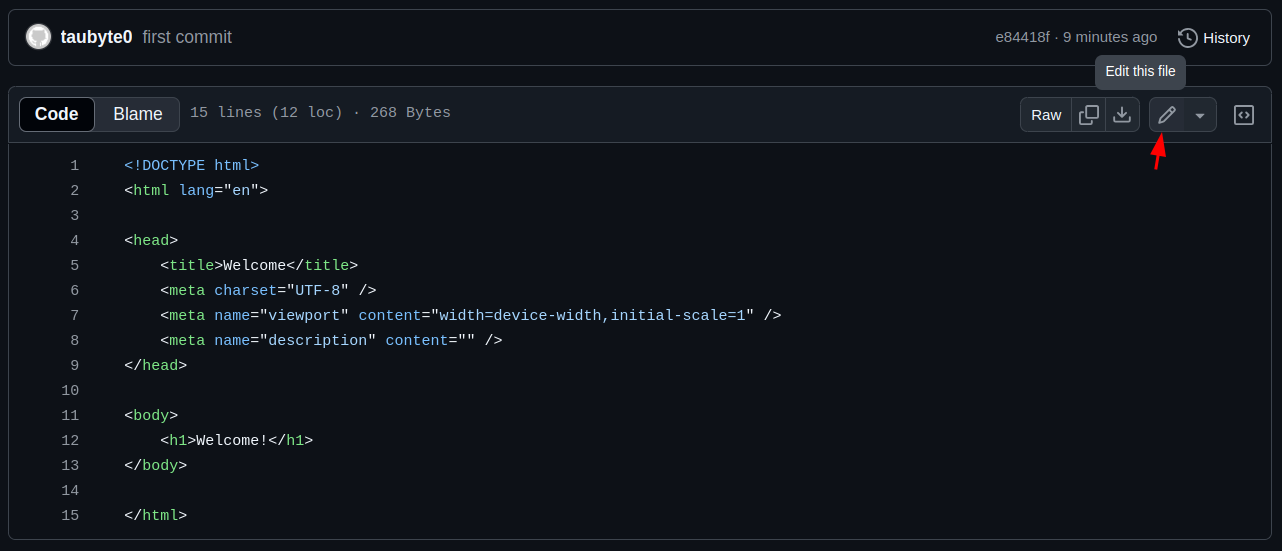The height and width of the screenshot is (551, 1282).
Task: Expand the more edit options dropdown arrow
Action: pyautogui.click(x=1200, y=115)
